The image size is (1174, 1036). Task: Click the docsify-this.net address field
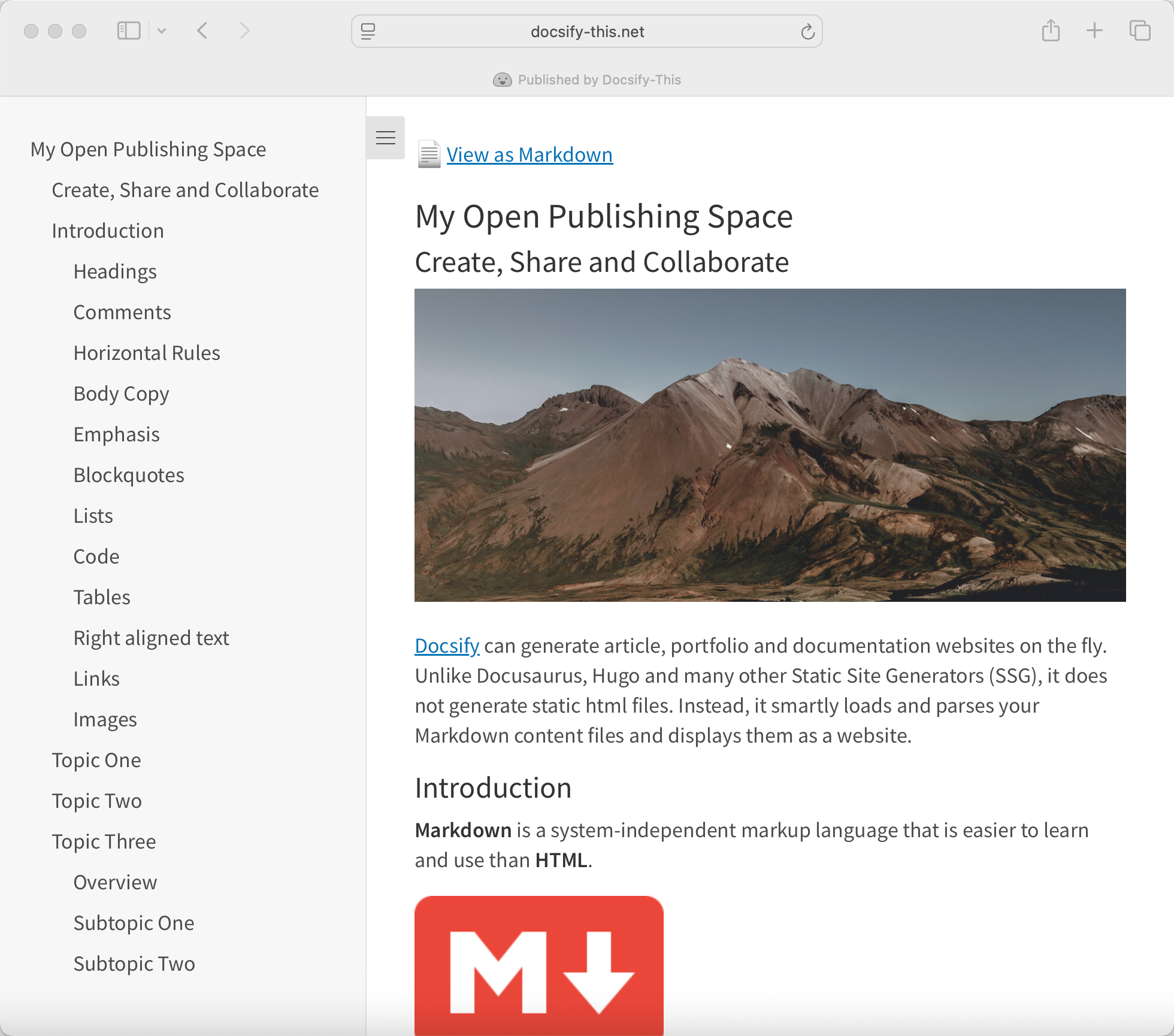pos(587,31)
